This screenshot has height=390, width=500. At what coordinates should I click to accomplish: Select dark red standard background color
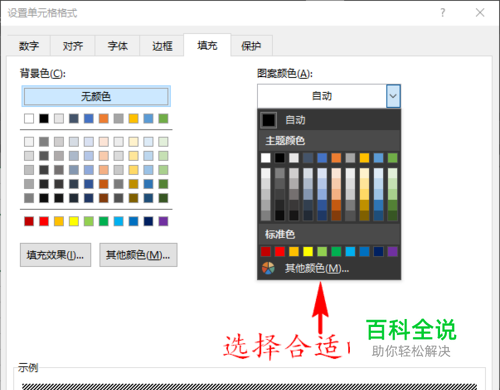29,221
